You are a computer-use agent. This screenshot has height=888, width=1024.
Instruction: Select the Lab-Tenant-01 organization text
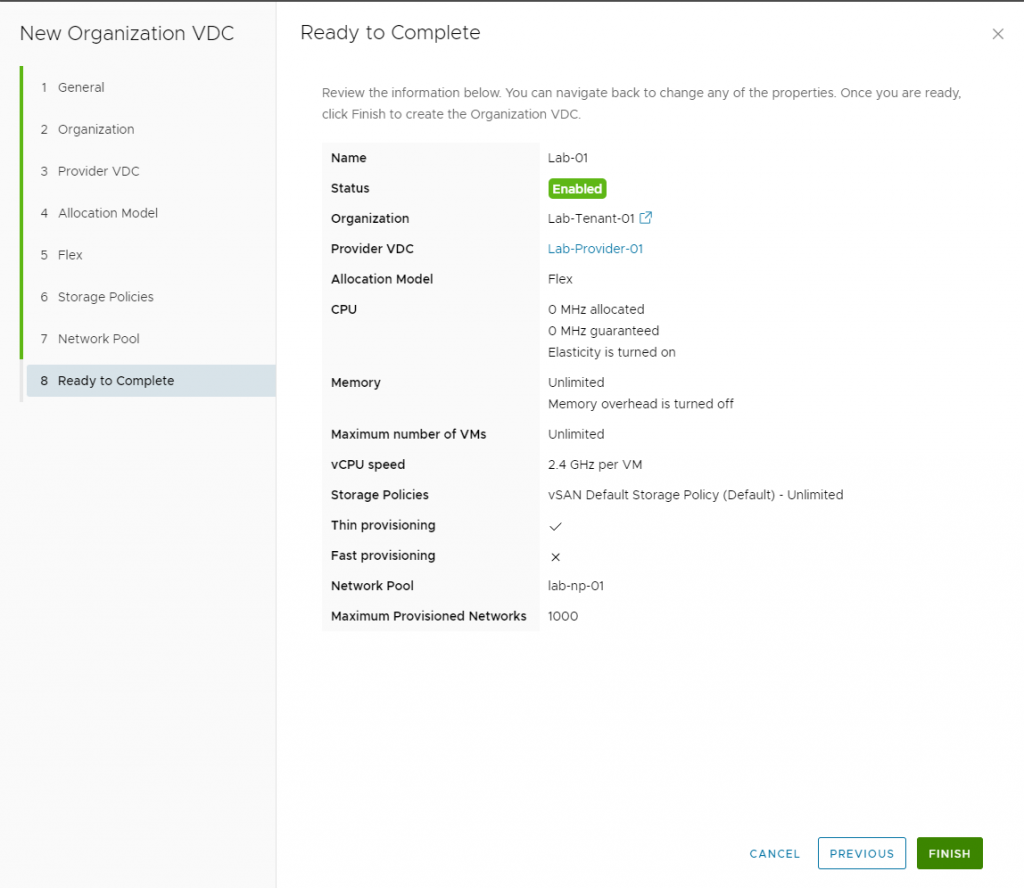[591, 219]
